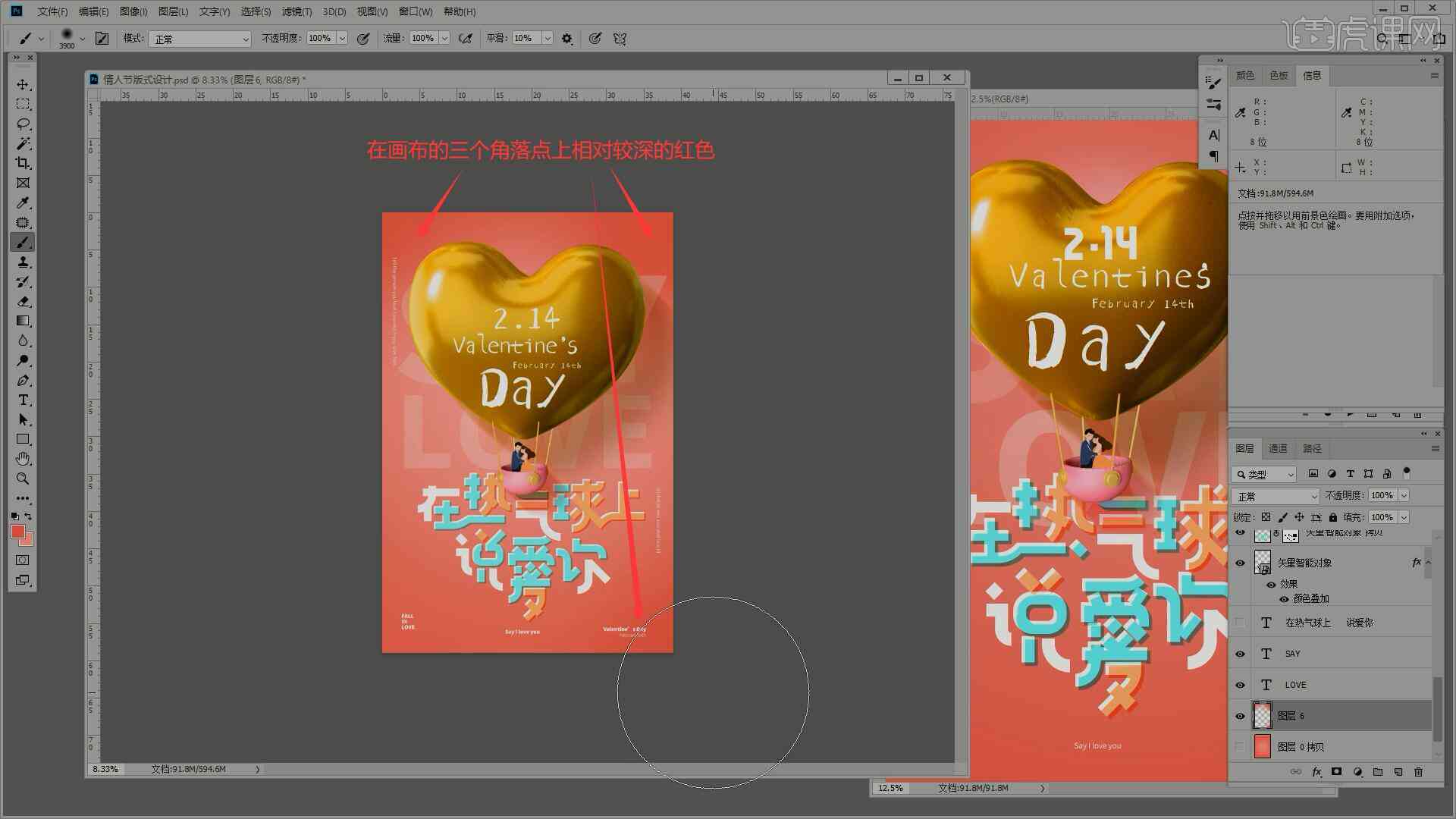Open the Layers panel options menu
Image resolution: width=1456 pixels, height=819 pixels.
[1435, 448]
